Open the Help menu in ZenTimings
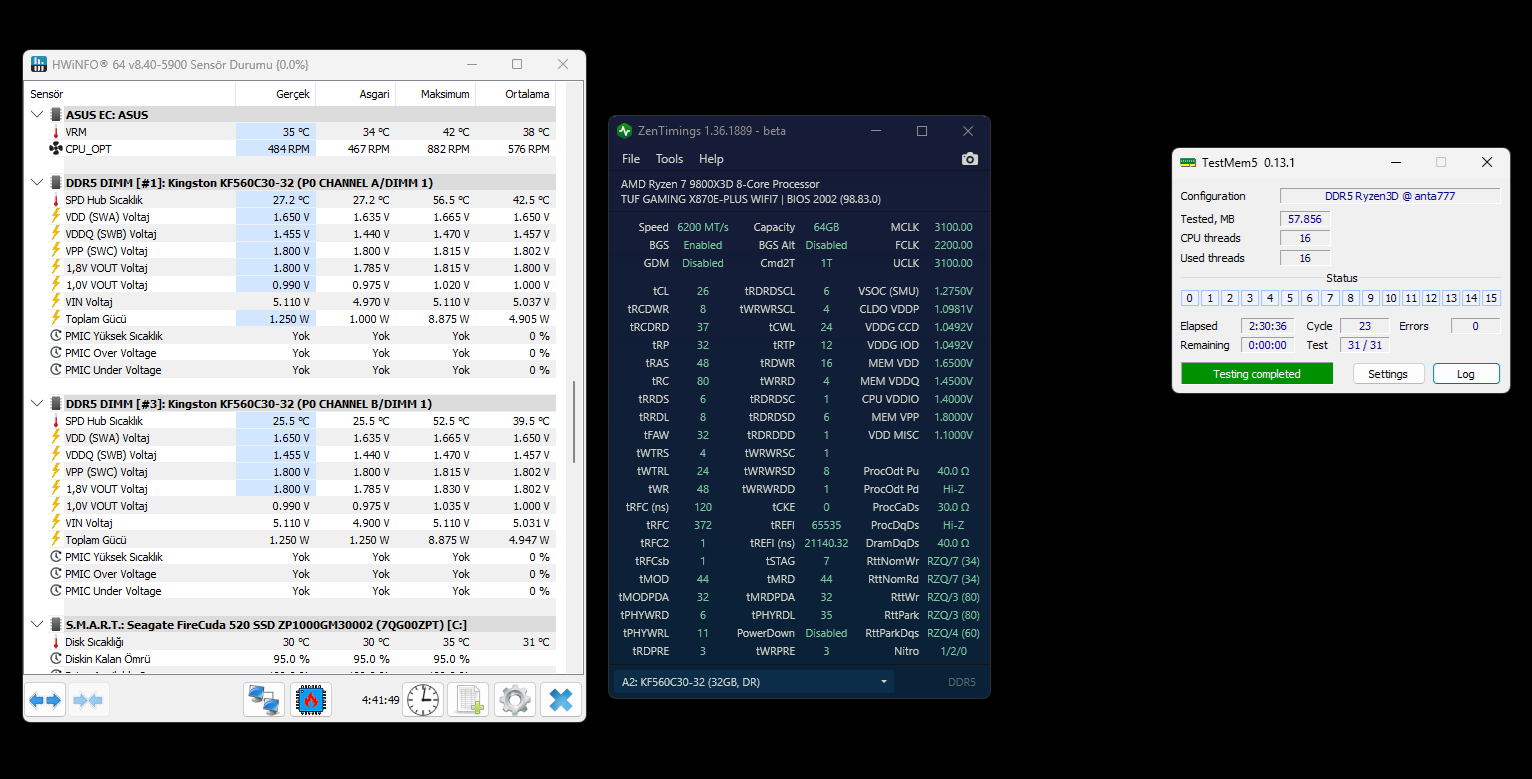Screen dimensions: 1532x779 point(711,159)
